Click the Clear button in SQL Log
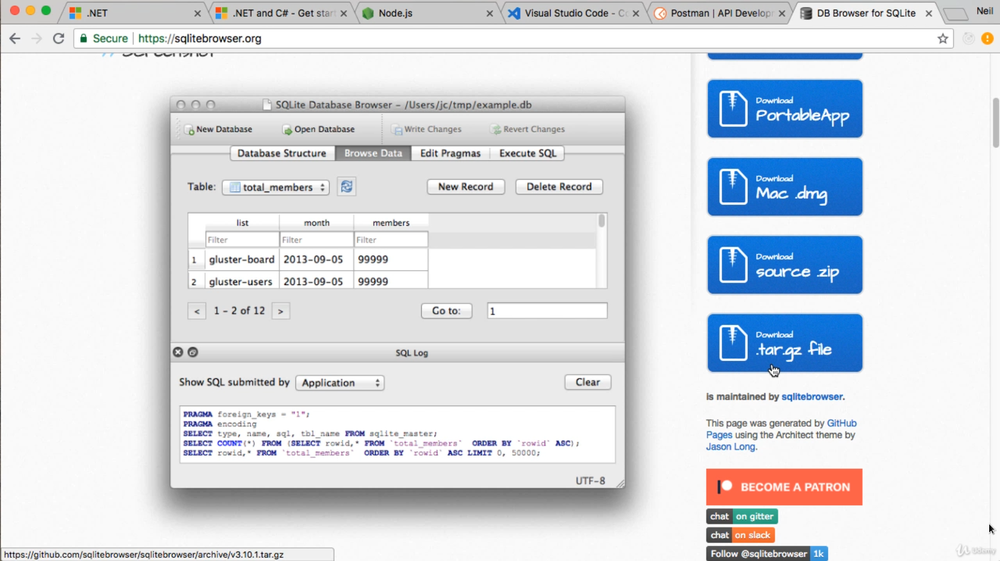 click(x=587, y=382)
